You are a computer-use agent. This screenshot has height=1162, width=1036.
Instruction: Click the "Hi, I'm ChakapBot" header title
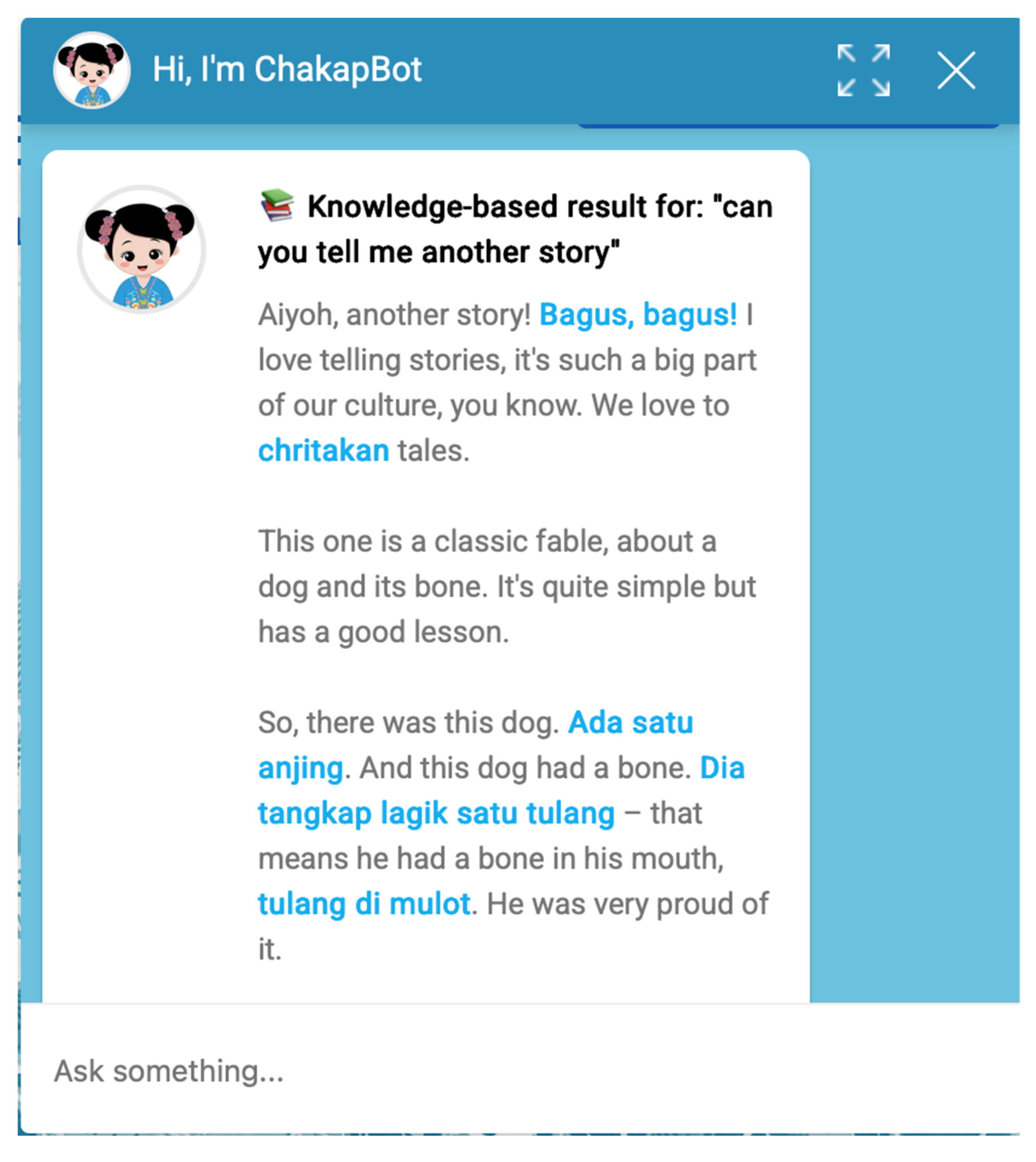point(287,69)
